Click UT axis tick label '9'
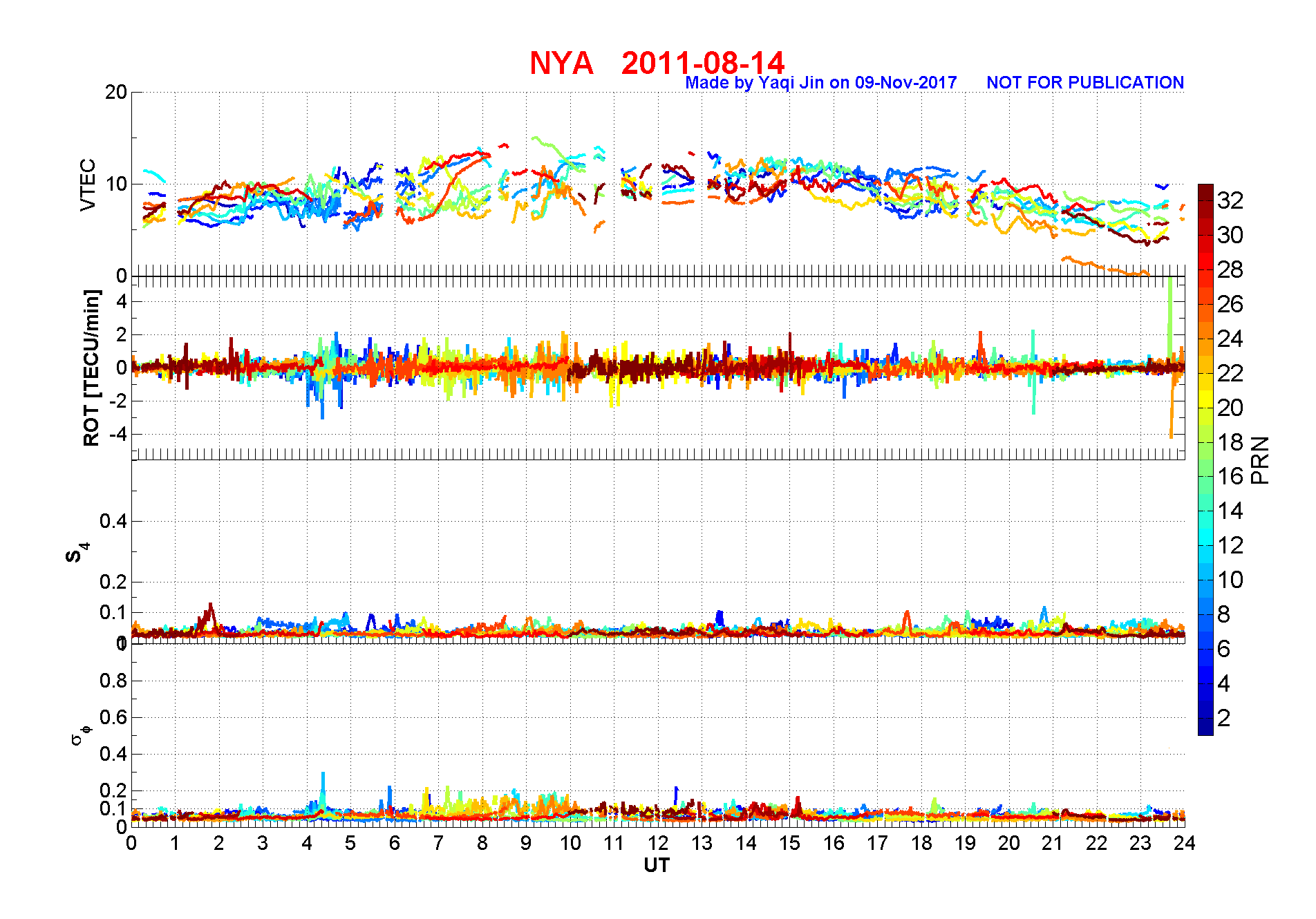 click(526, 843)
